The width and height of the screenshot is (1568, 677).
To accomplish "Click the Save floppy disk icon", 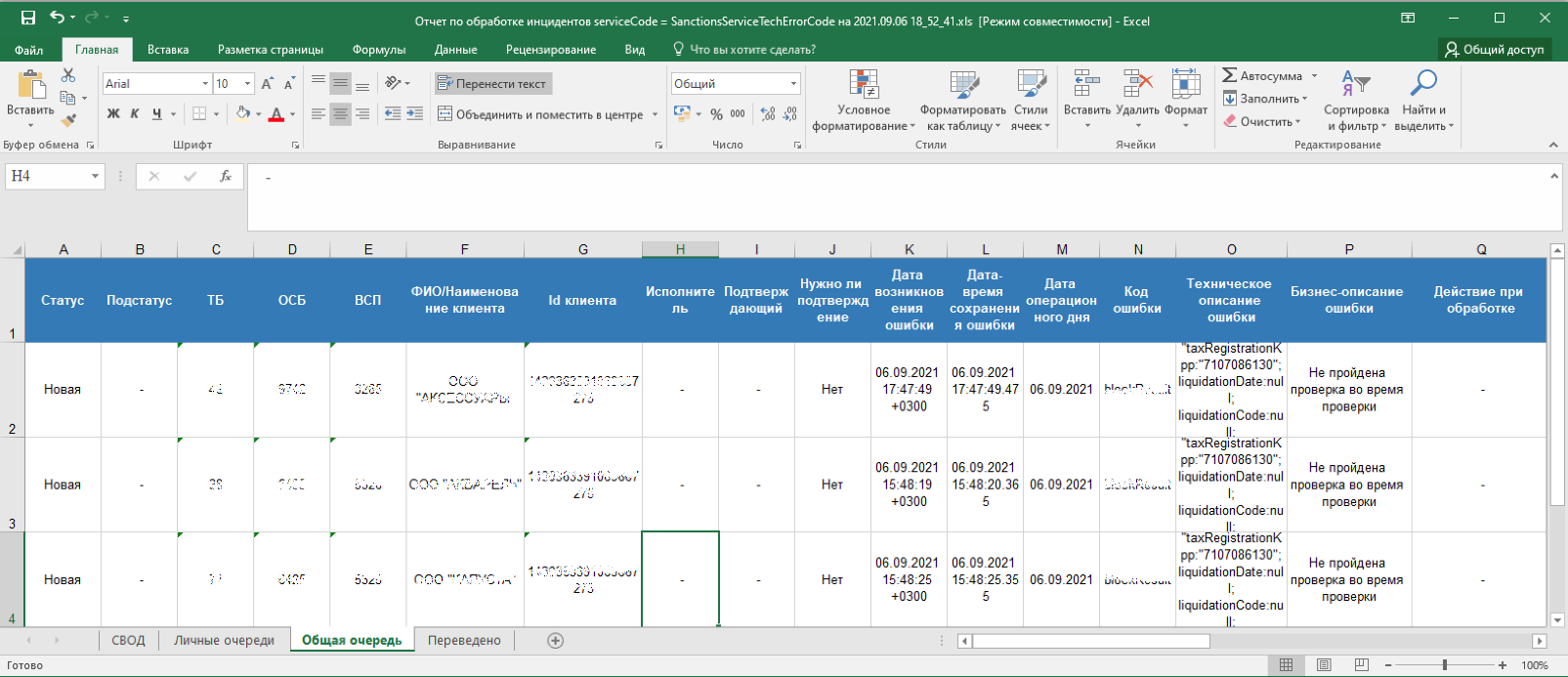I will click(x=28, y=18).
